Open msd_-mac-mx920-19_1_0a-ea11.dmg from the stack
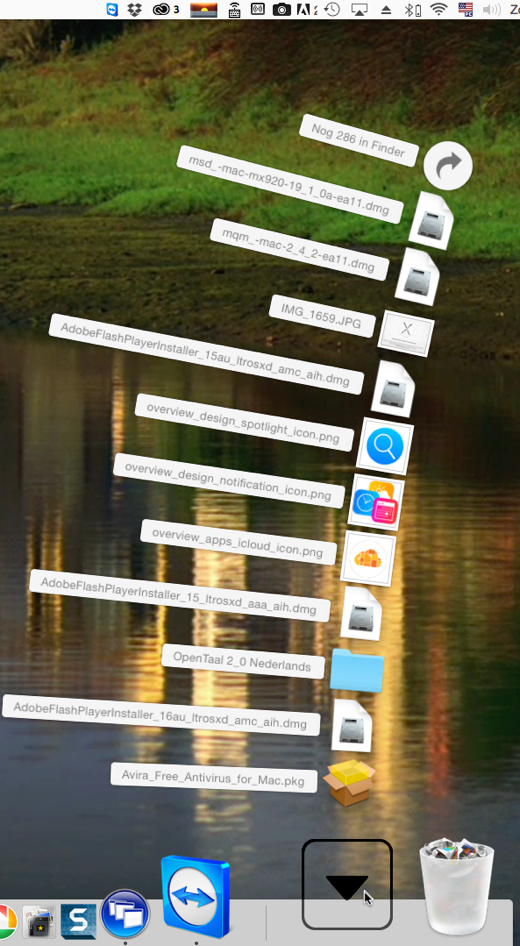 [431, 220]
